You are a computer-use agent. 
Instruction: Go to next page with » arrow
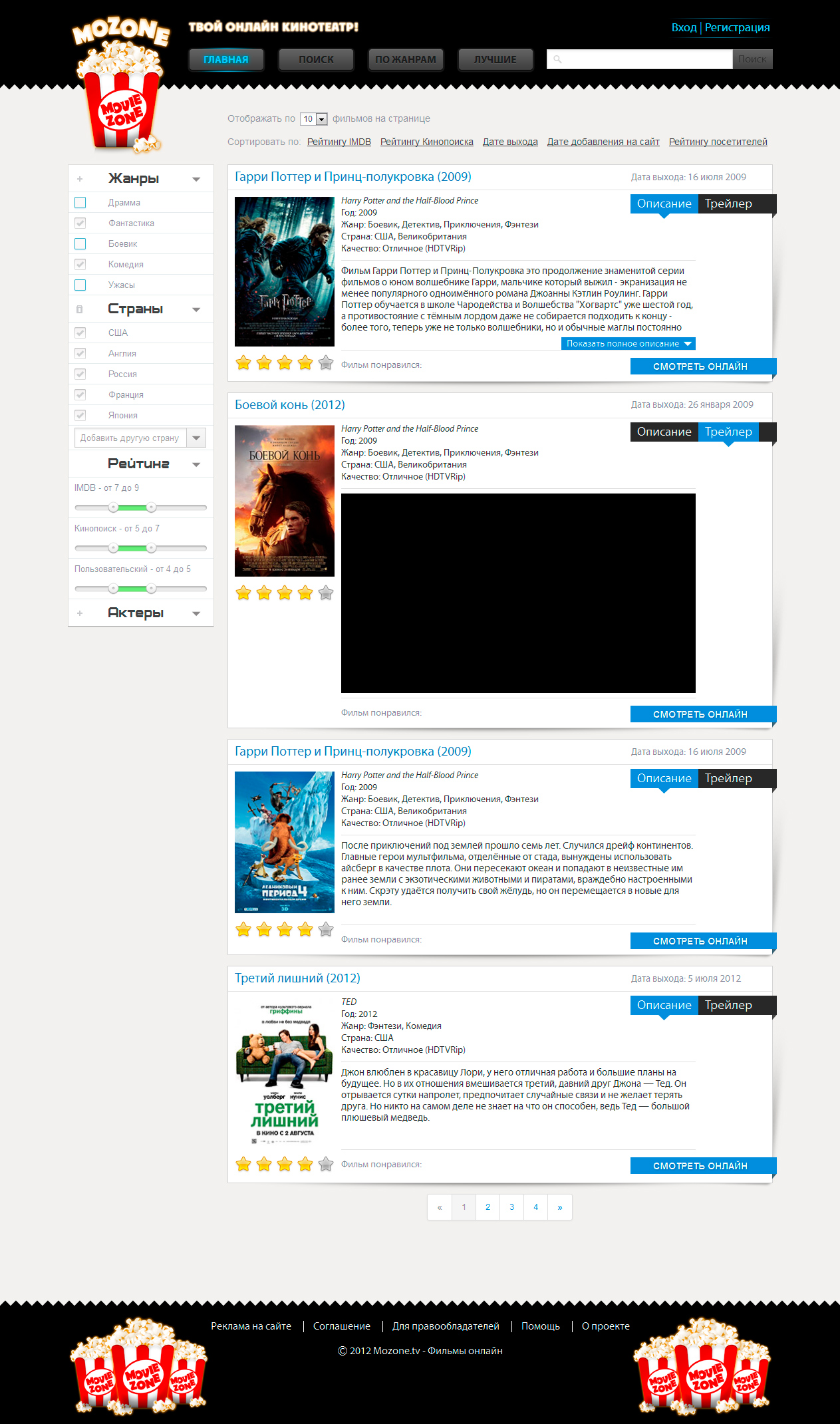560,1207
